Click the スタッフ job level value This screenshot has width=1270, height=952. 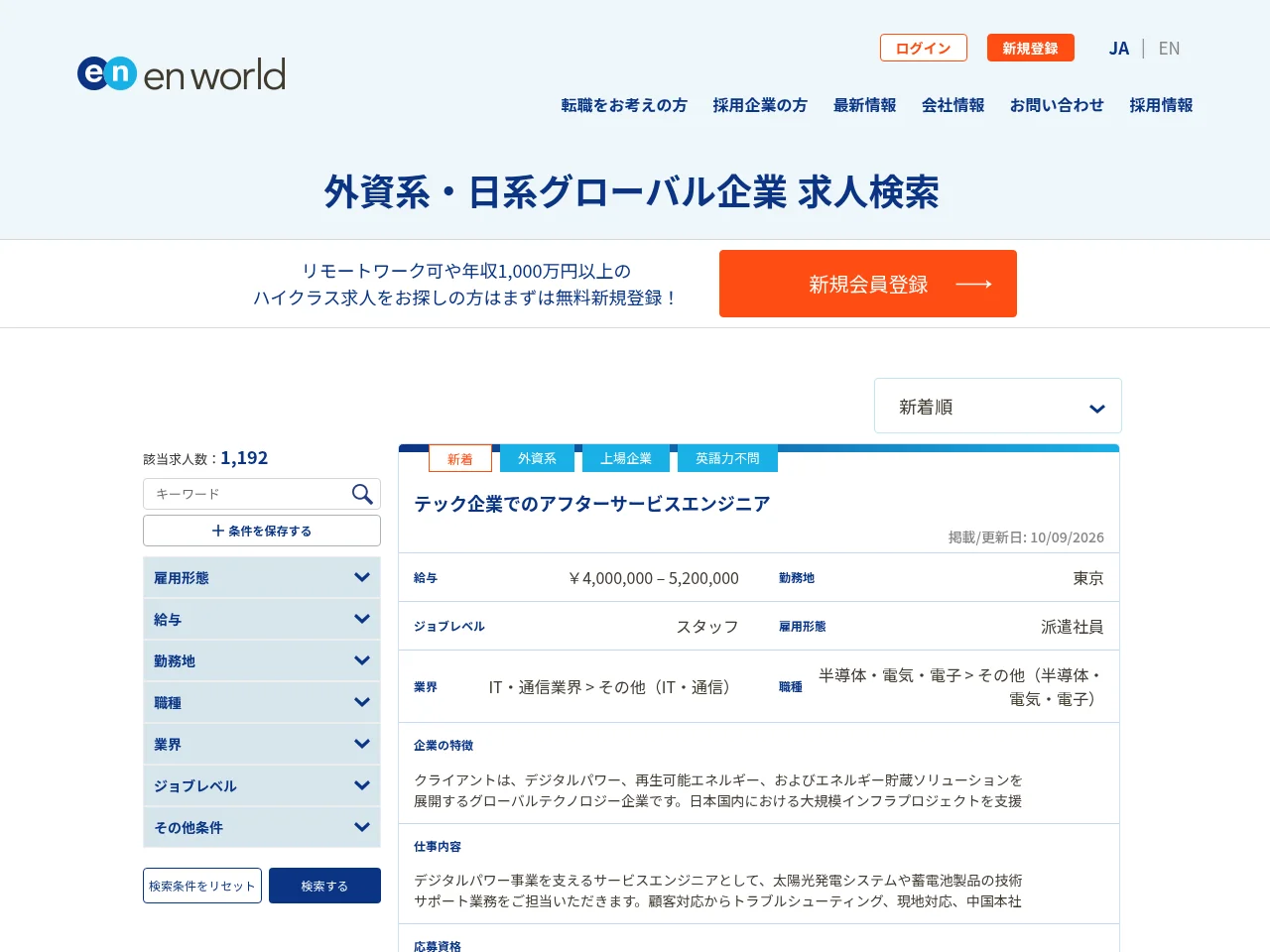click(707, 627)
